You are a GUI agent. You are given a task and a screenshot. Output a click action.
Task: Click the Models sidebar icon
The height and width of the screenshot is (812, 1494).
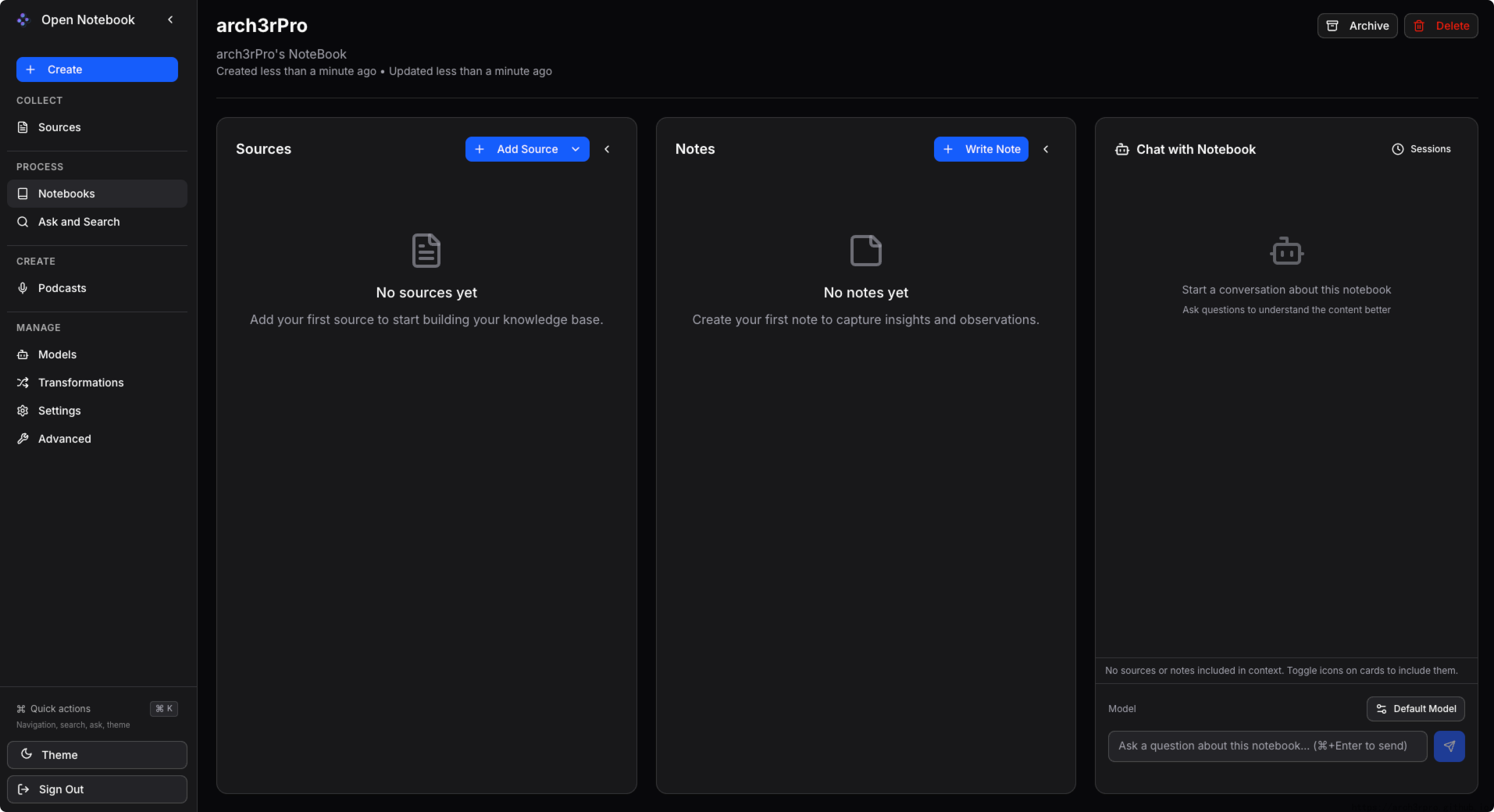click(x=23, y=354)
